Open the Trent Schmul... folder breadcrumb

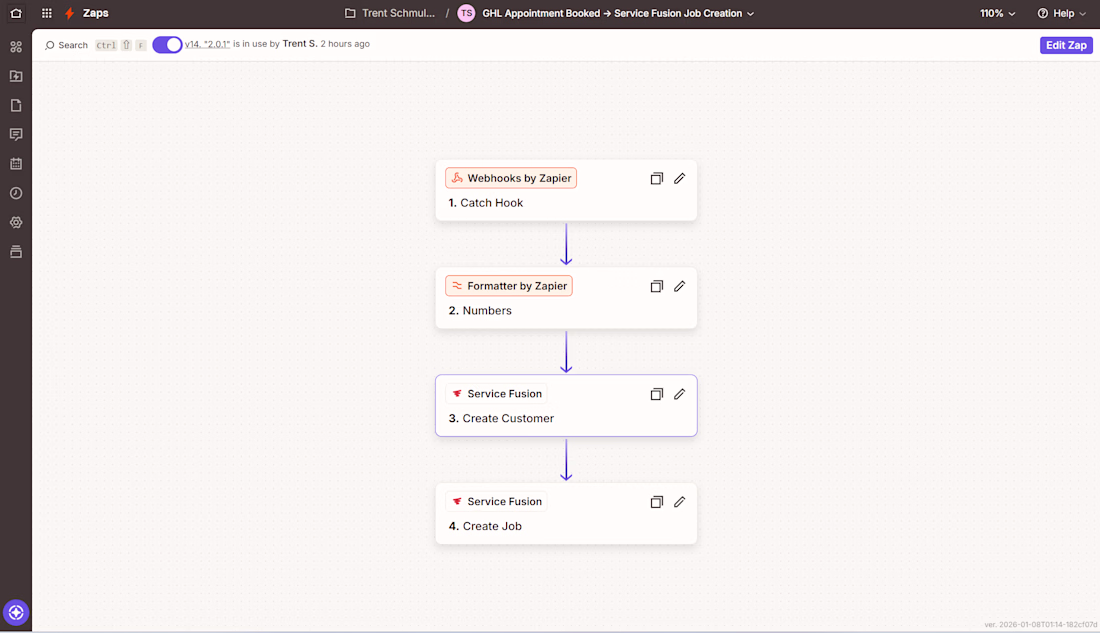coord(390,13)
